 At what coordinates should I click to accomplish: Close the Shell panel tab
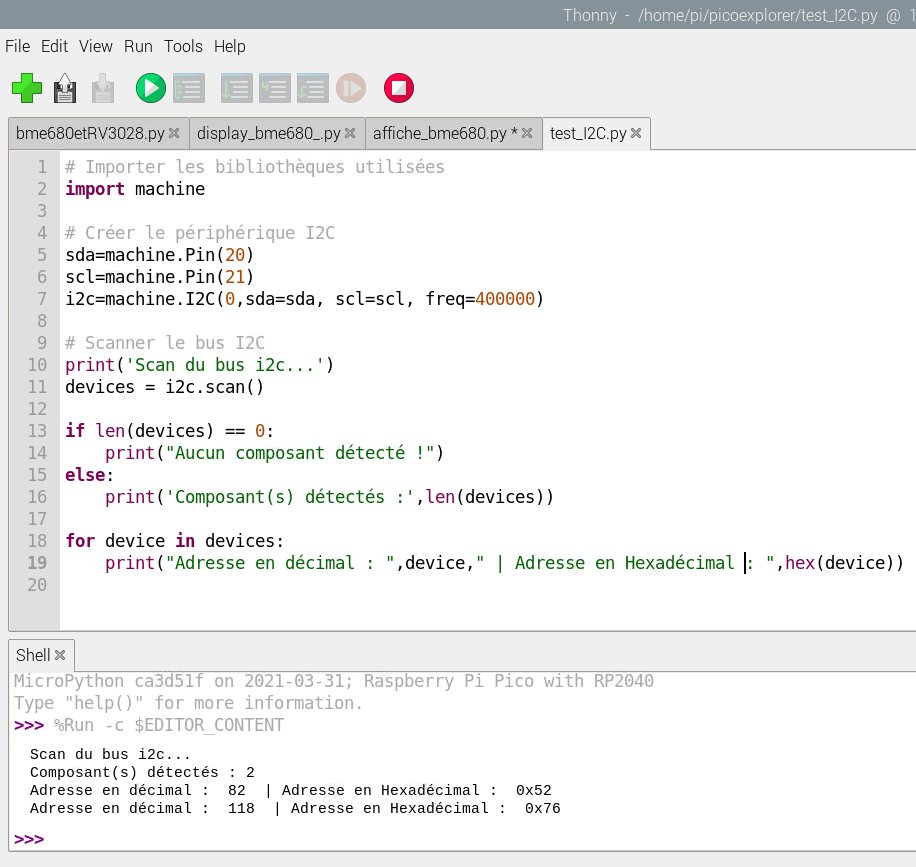click(60, 656)
